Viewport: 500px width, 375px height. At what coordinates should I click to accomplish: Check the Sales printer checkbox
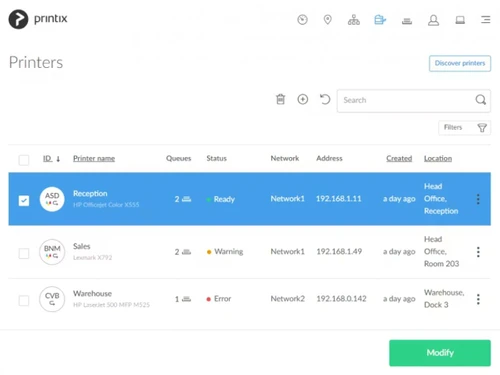click(24, 253)
